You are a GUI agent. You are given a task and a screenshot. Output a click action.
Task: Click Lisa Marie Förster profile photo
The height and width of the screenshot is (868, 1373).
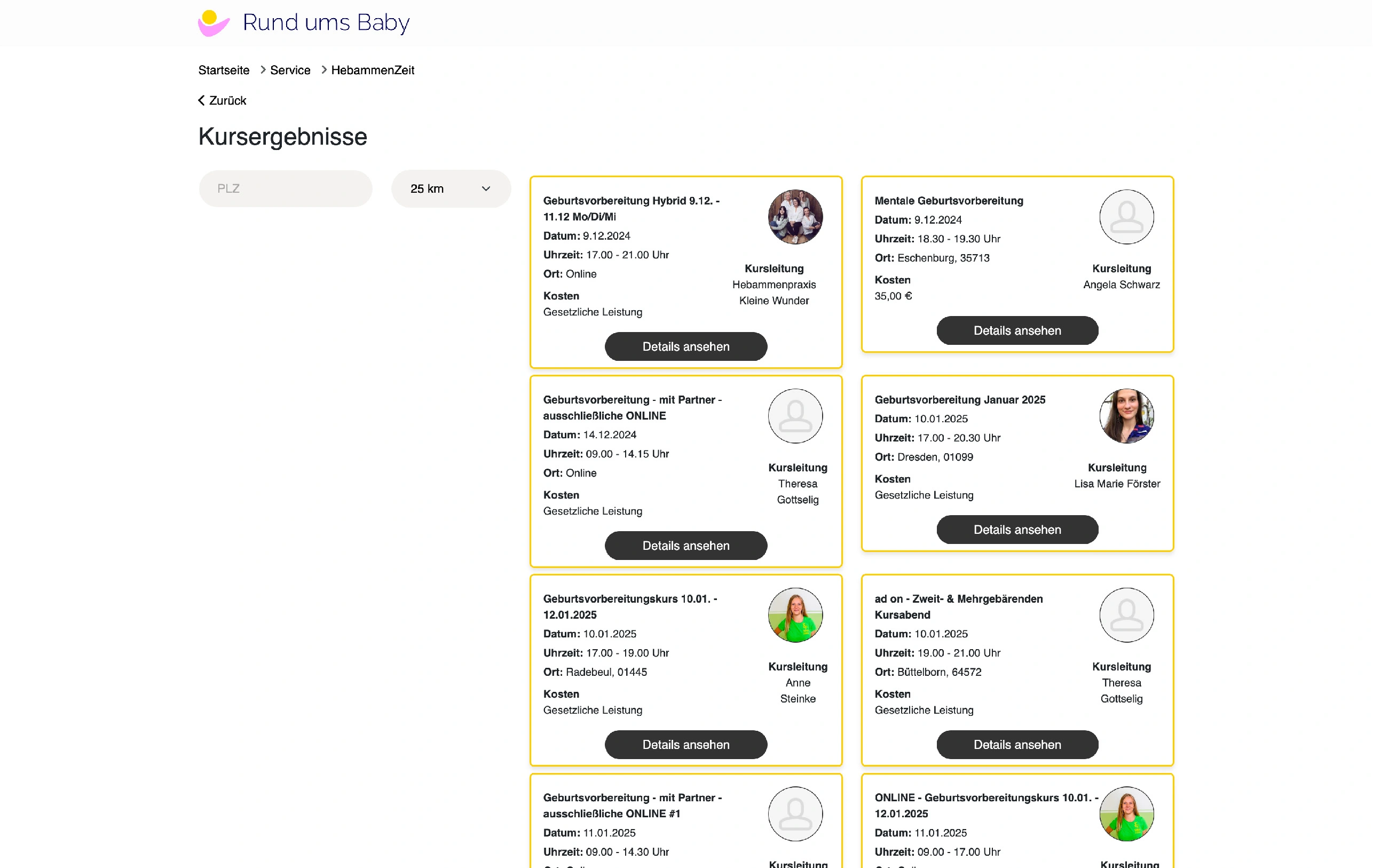[x=1127, y=416]
